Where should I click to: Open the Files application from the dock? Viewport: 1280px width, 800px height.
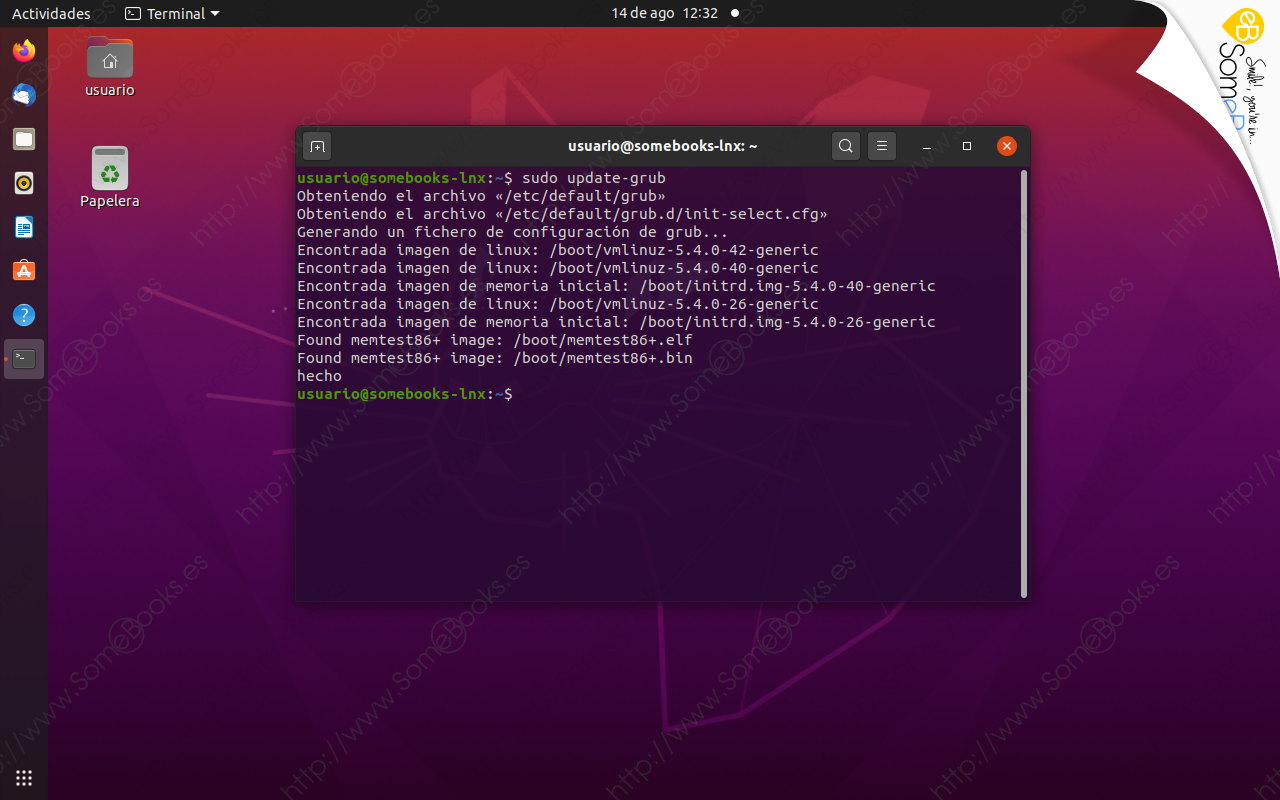pos(24,139)
